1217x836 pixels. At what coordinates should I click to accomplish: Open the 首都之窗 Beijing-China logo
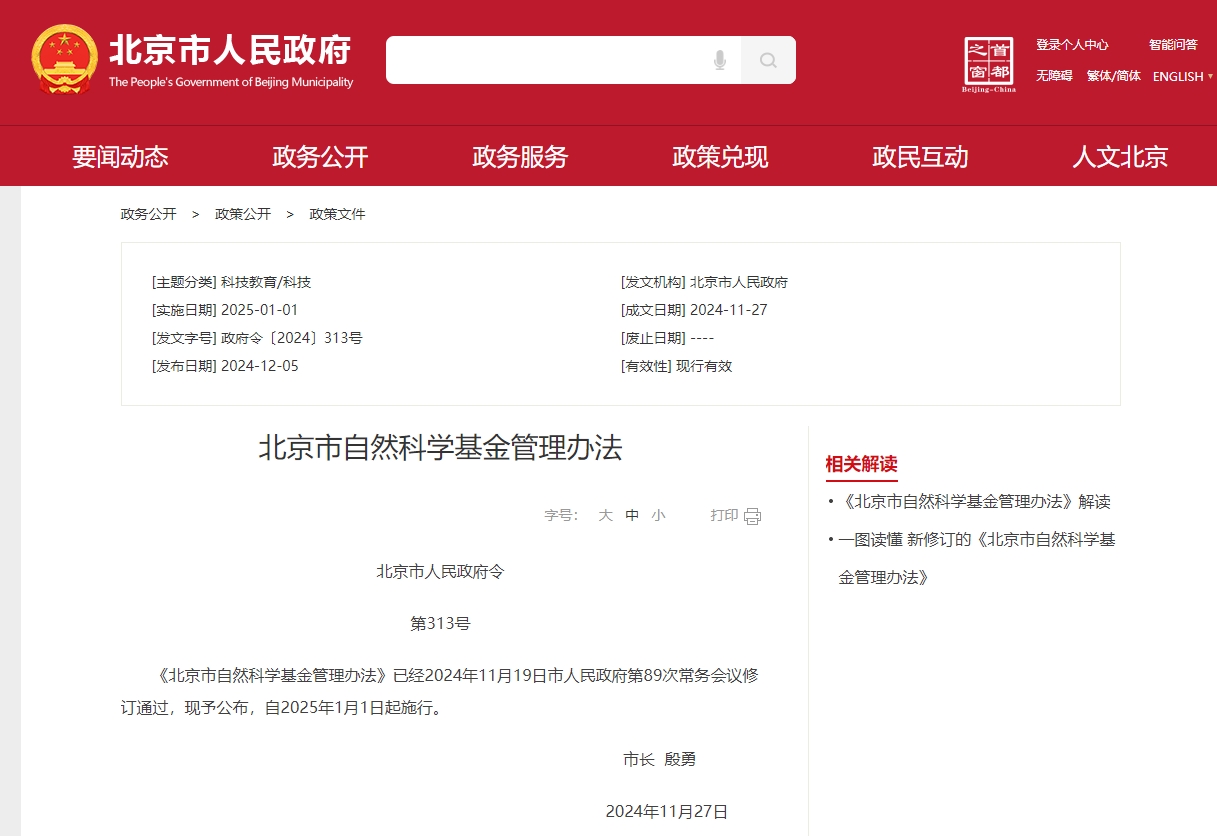point(989,64)
